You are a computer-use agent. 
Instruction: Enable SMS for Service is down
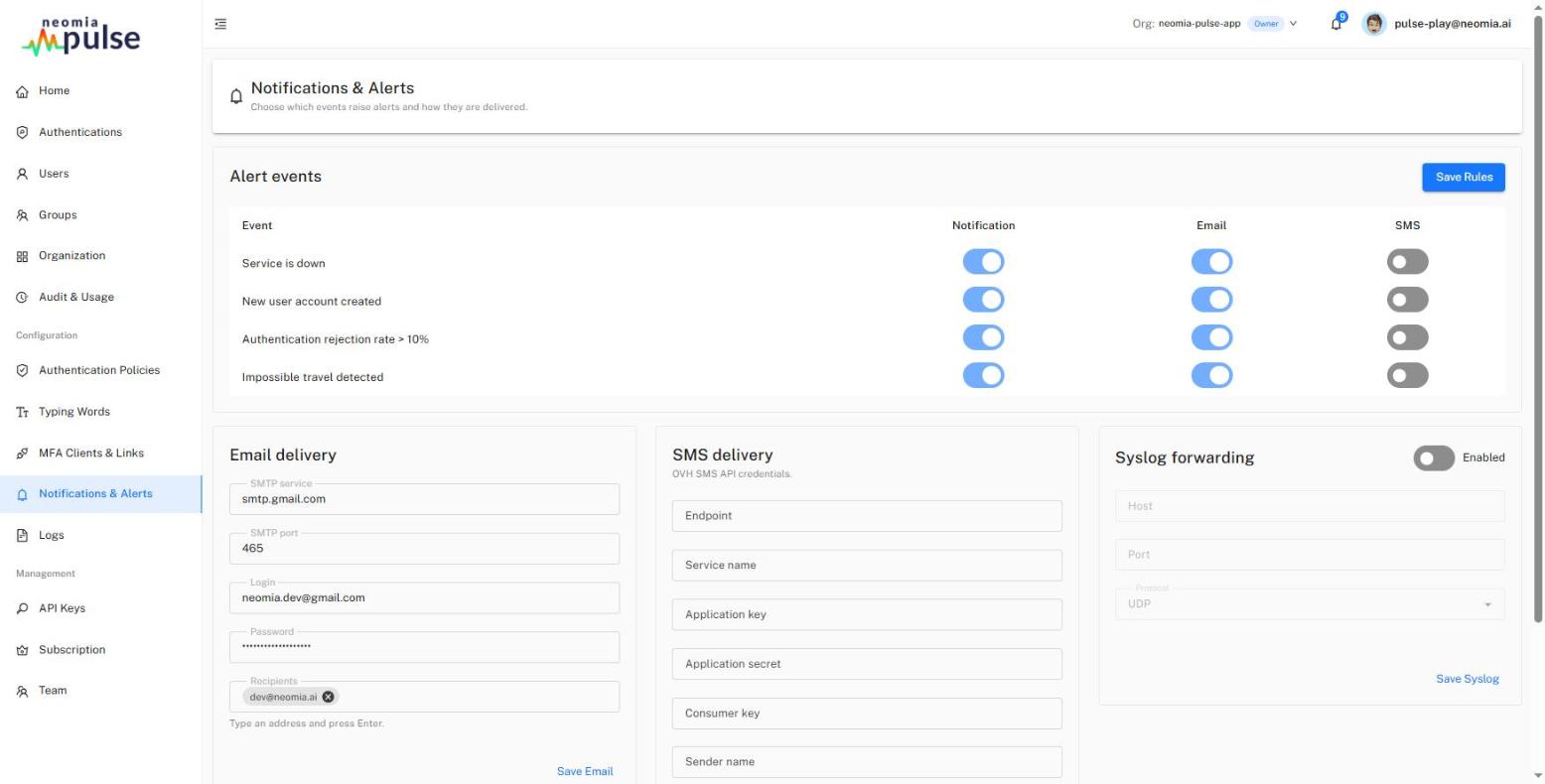pyautogui.click(x=1407, y=262)
